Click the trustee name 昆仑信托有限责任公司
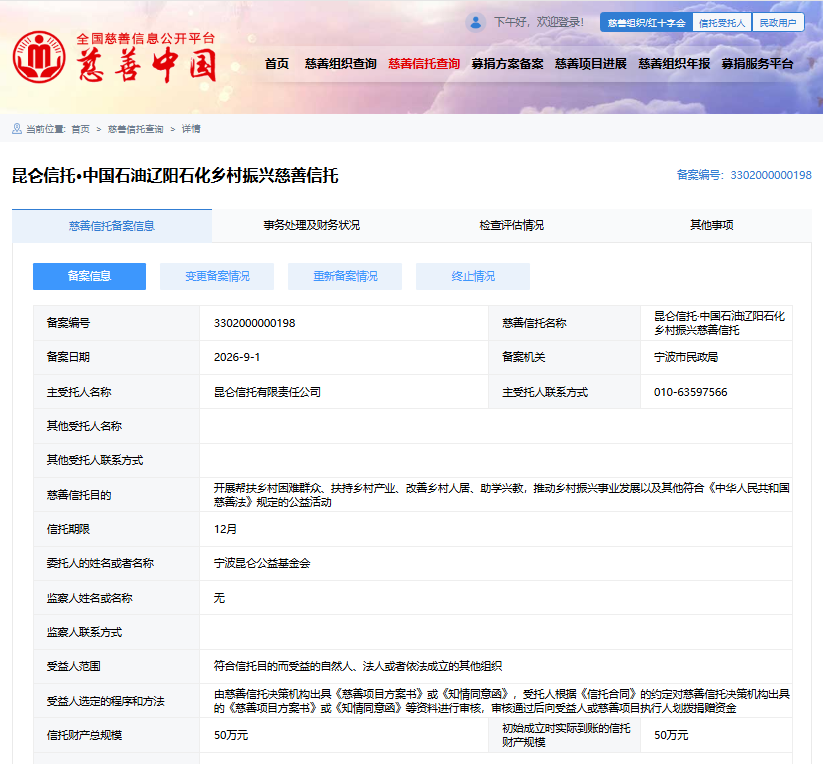 coord(267,392)
